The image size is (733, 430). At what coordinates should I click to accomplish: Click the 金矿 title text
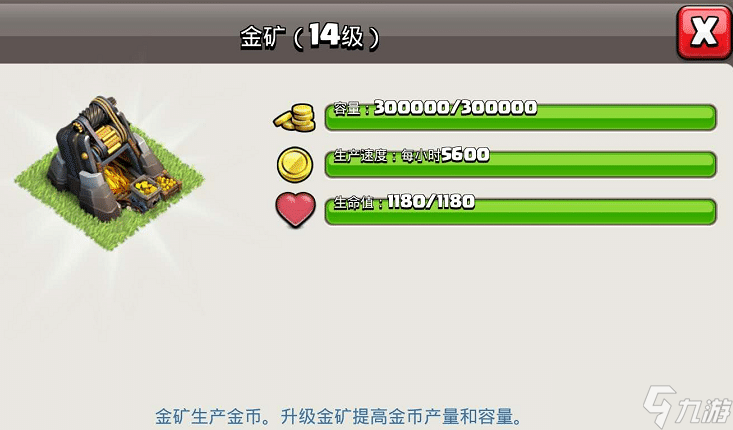pyautogui.click(x=263, y=37)
